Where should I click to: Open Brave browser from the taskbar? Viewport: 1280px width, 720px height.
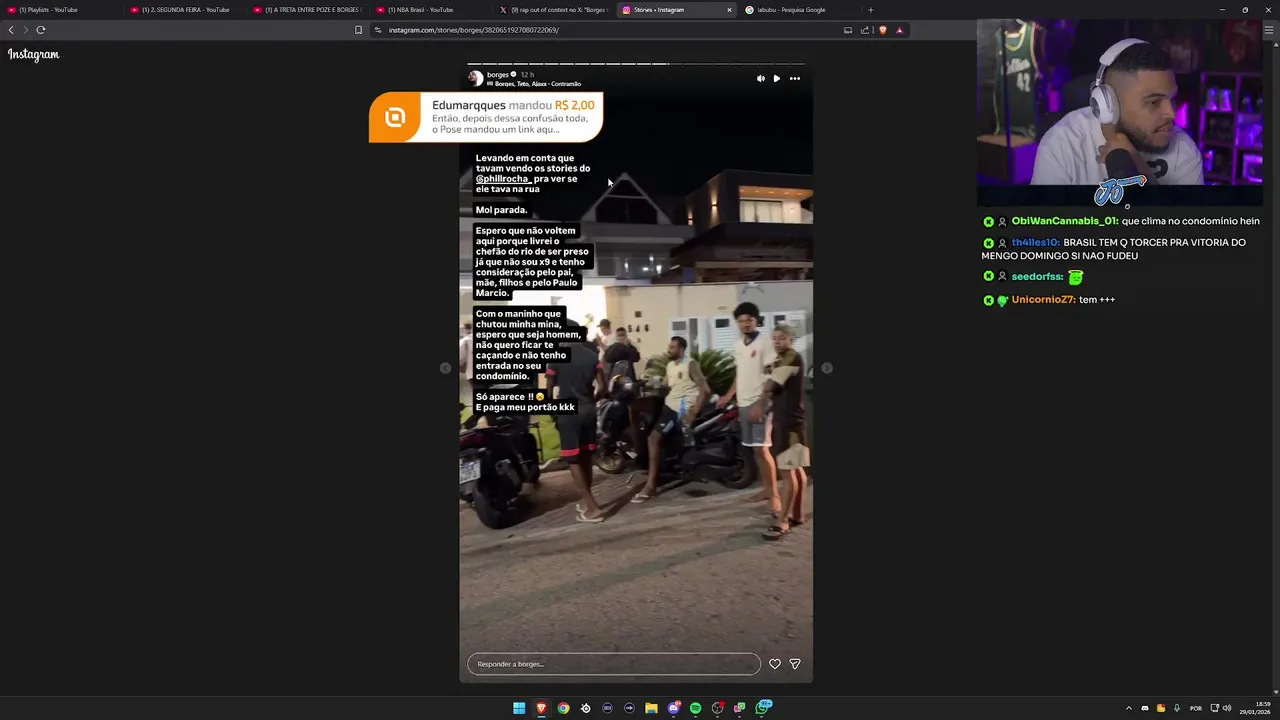coord(541,708)
